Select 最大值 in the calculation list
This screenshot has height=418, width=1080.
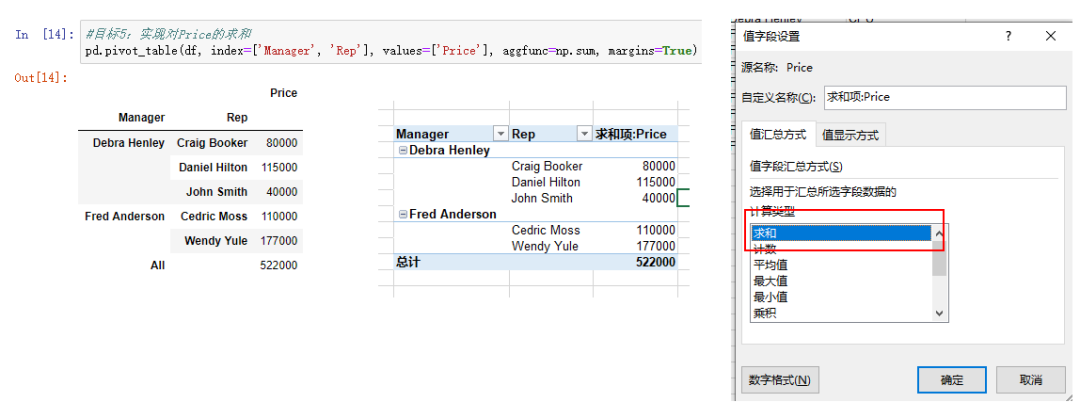click(842, 281)
